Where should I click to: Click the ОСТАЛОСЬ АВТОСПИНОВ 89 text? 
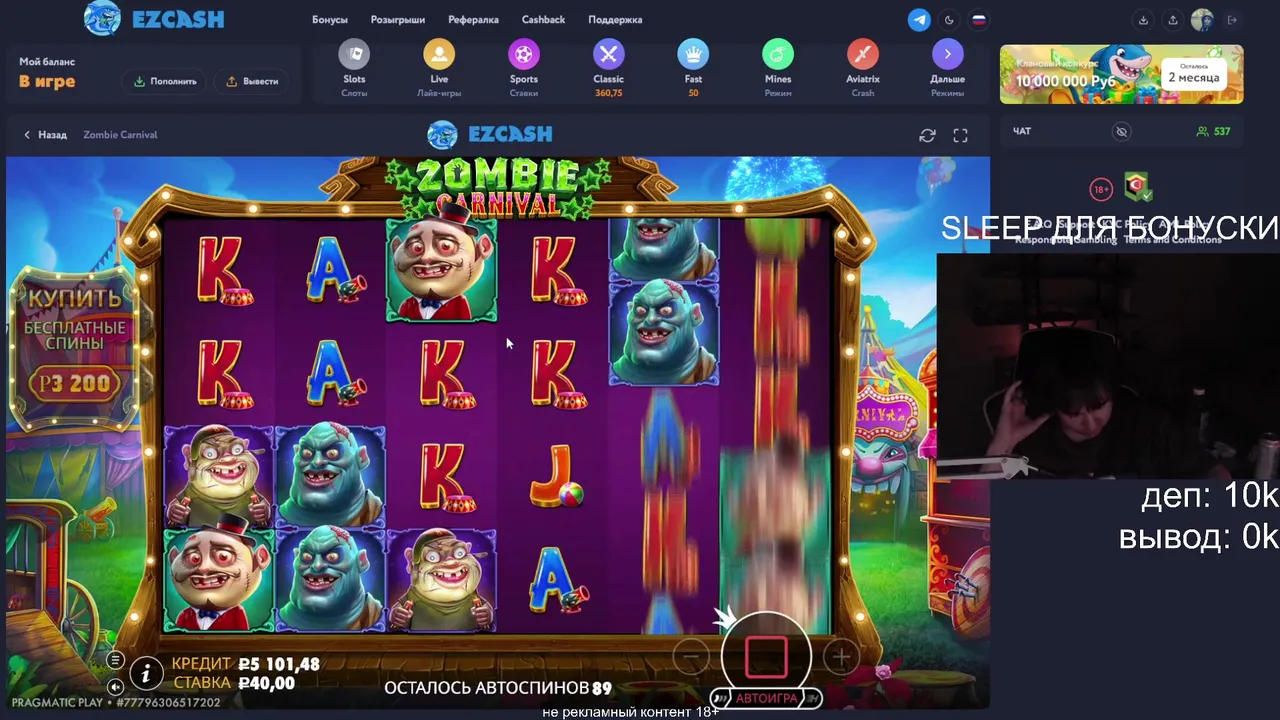pyautogui.click(x=498, y=688)
